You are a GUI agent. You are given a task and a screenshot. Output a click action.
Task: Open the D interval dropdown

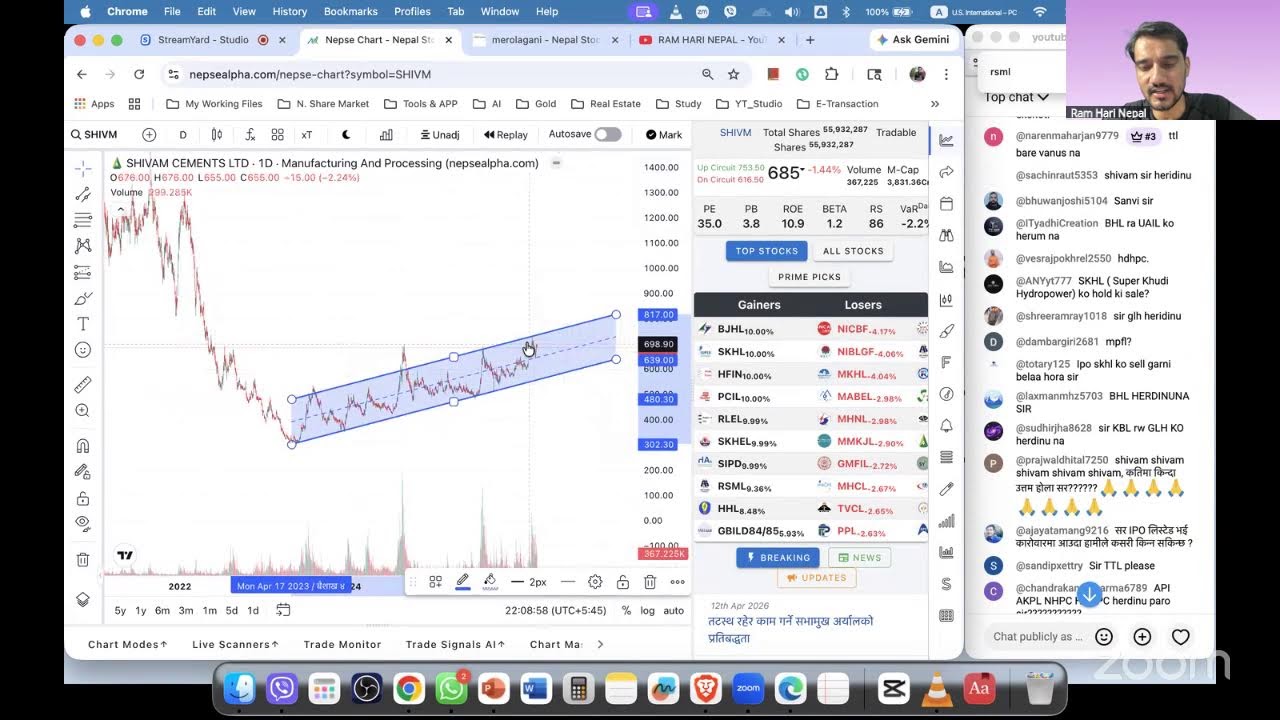point(183,134)
